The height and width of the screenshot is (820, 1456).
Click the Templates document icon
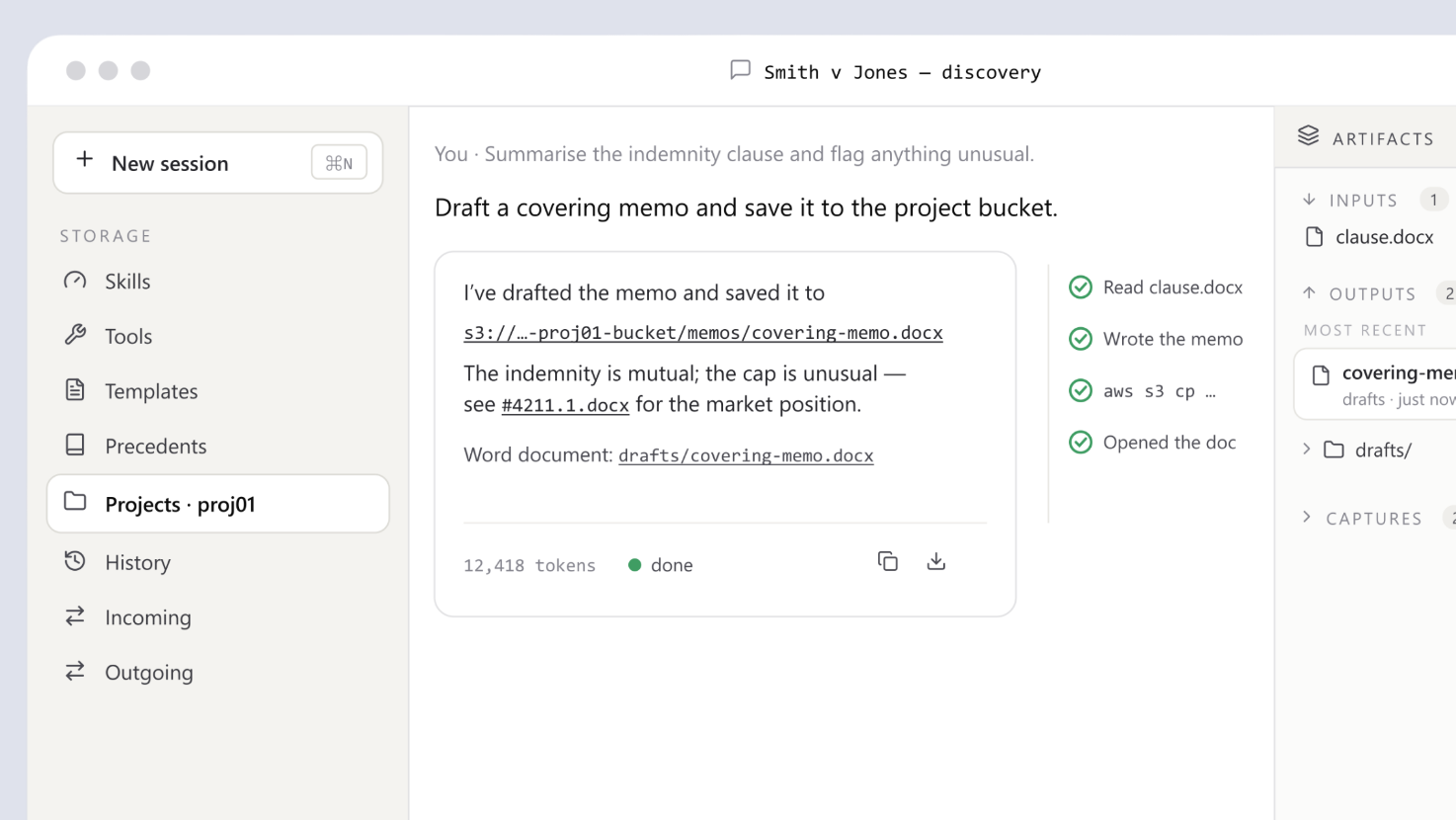pos(75,390)
